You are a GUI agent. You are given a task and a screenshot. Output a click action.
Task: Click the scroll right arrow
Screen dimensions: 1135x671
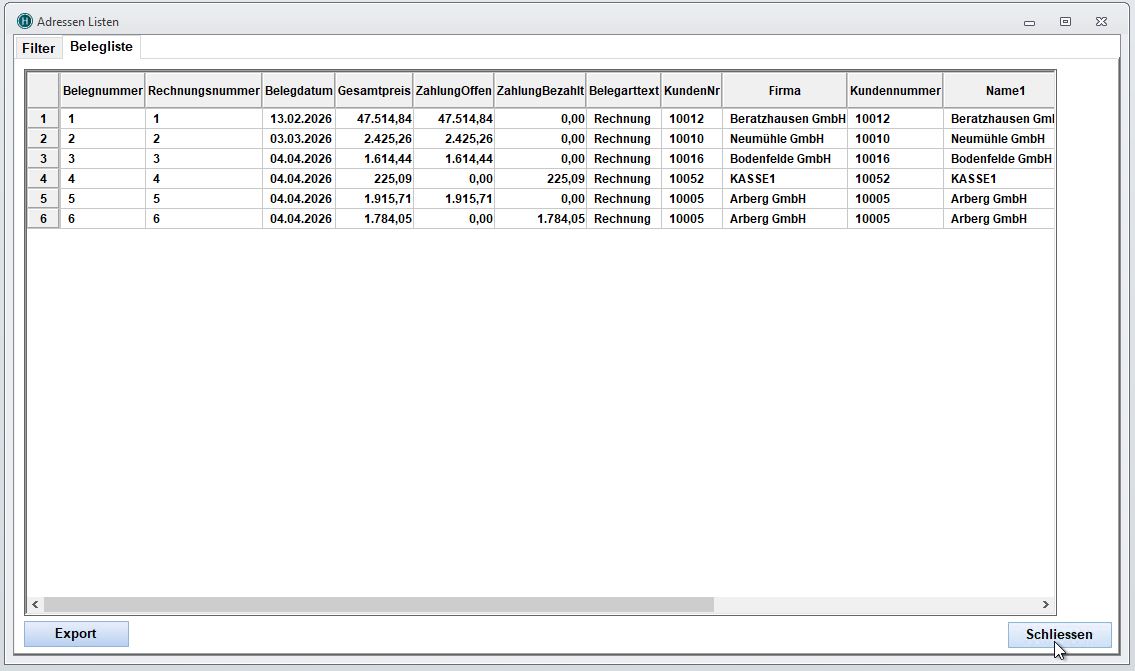coord(1046,605)
